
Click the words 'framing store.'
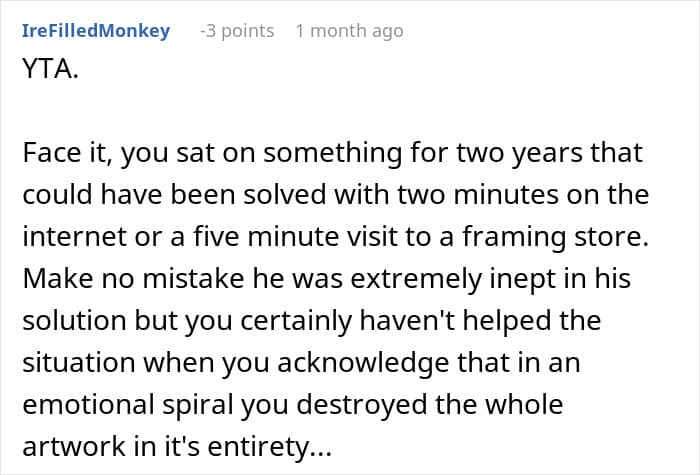coord(555,237)
